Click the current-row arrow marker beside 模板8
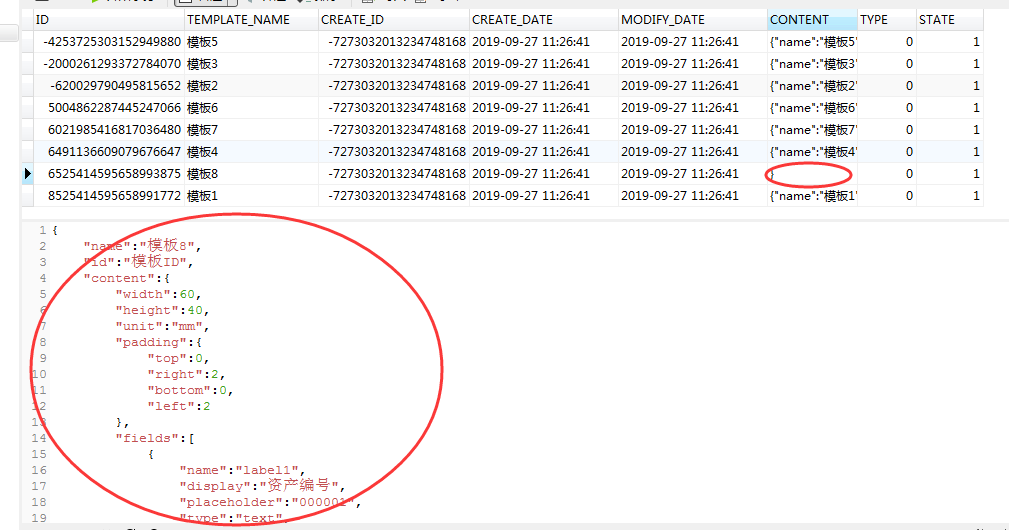 click(28, 174)
